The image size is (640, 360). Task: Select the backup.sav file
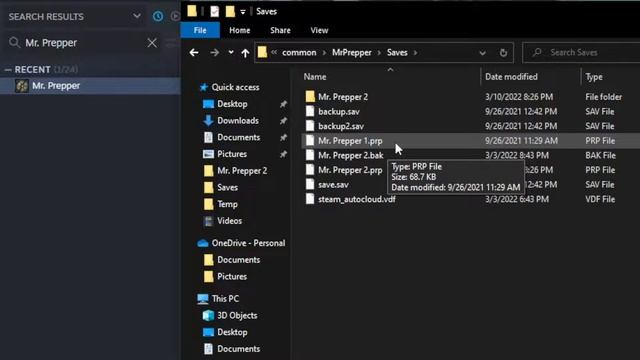tap(339, 111)
